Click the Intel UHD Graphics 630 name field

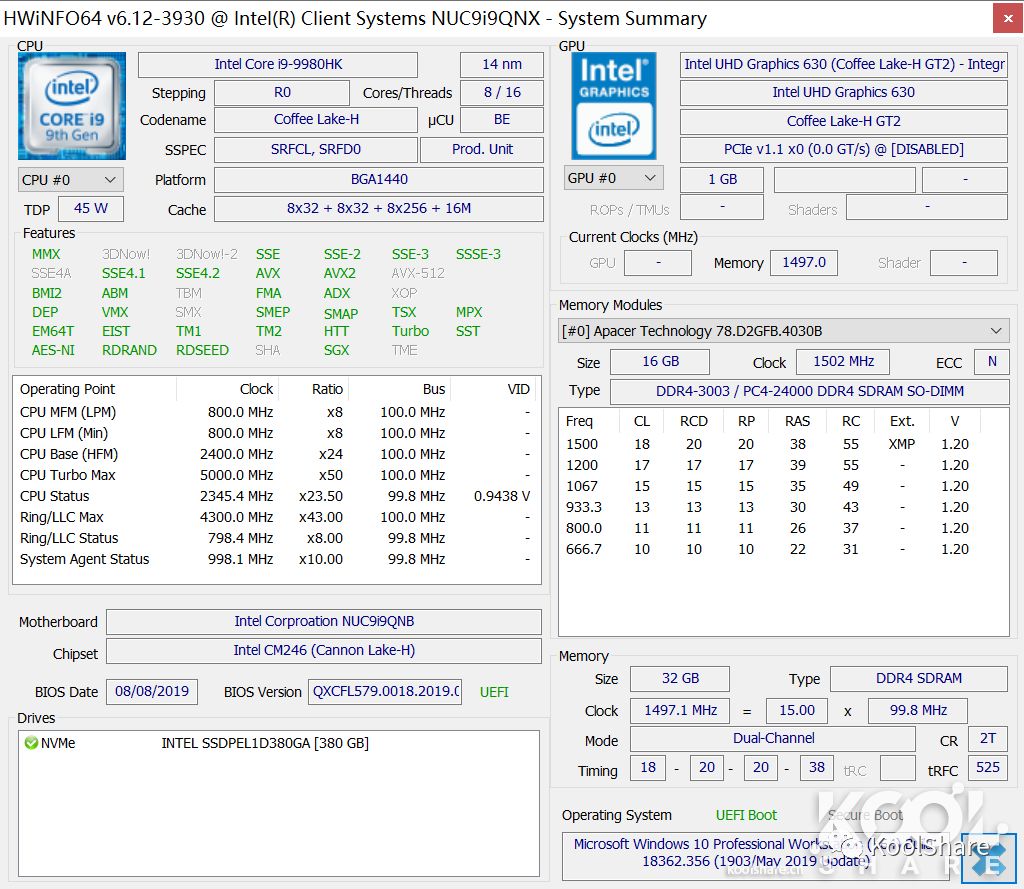pos(844,93)
